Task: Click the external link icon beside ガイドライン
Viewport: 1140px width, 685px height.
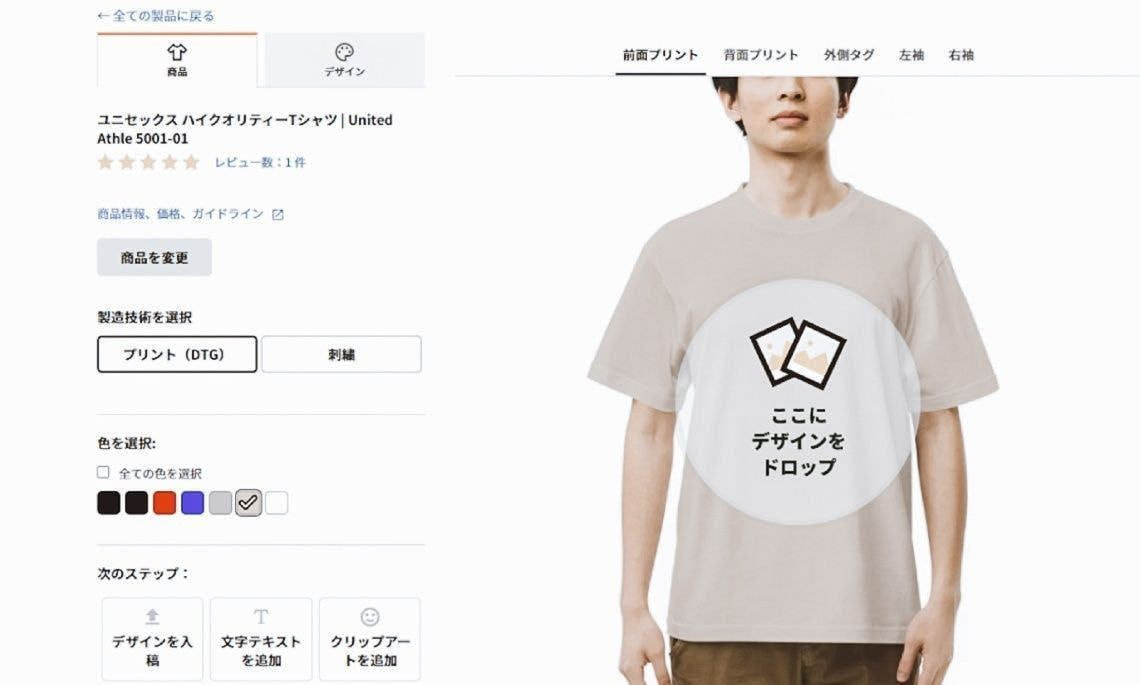Action: [278, 215]
